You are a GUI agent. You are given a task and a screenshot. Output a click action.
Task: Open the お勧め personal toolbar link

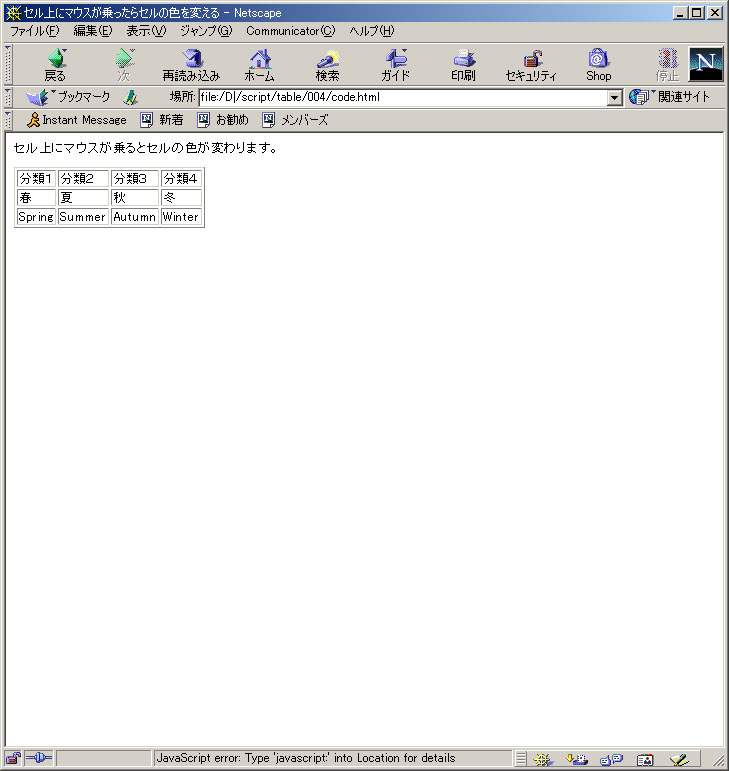pyautogui.click(x=223, y=120)
